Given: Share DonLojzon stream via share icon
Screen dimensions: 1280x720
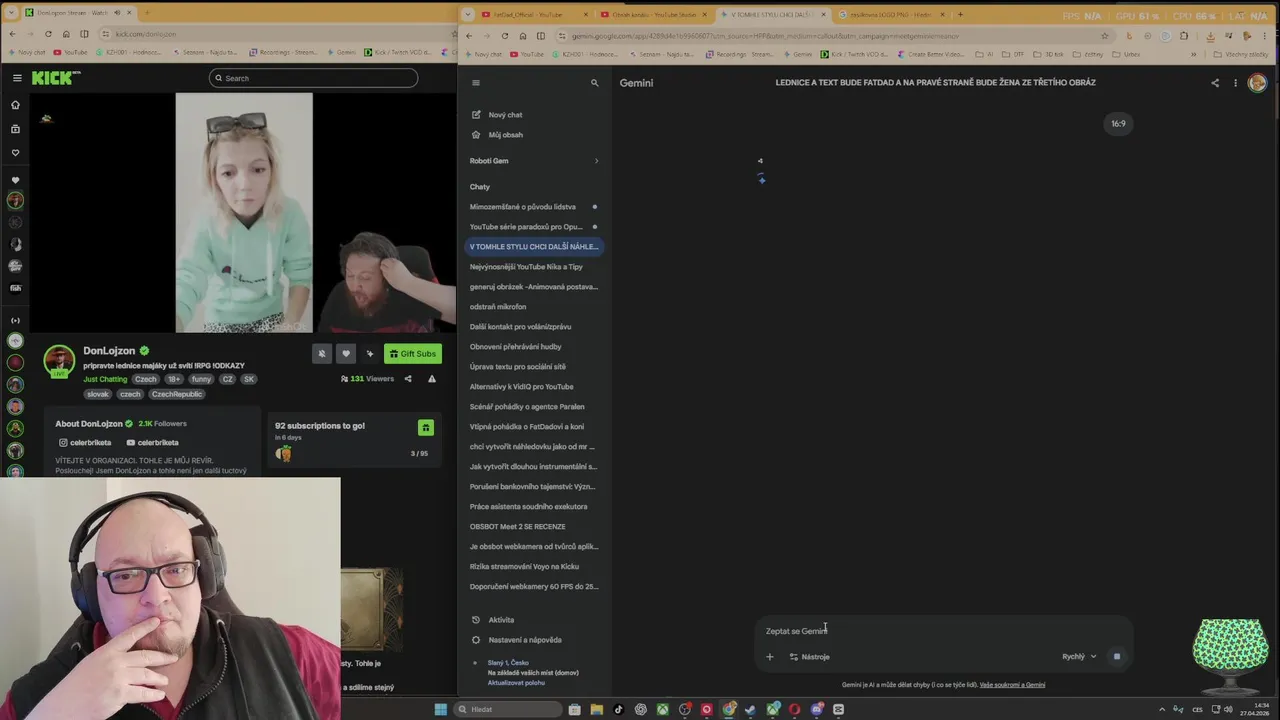Looking at the screenshot, I should [408, 379].
